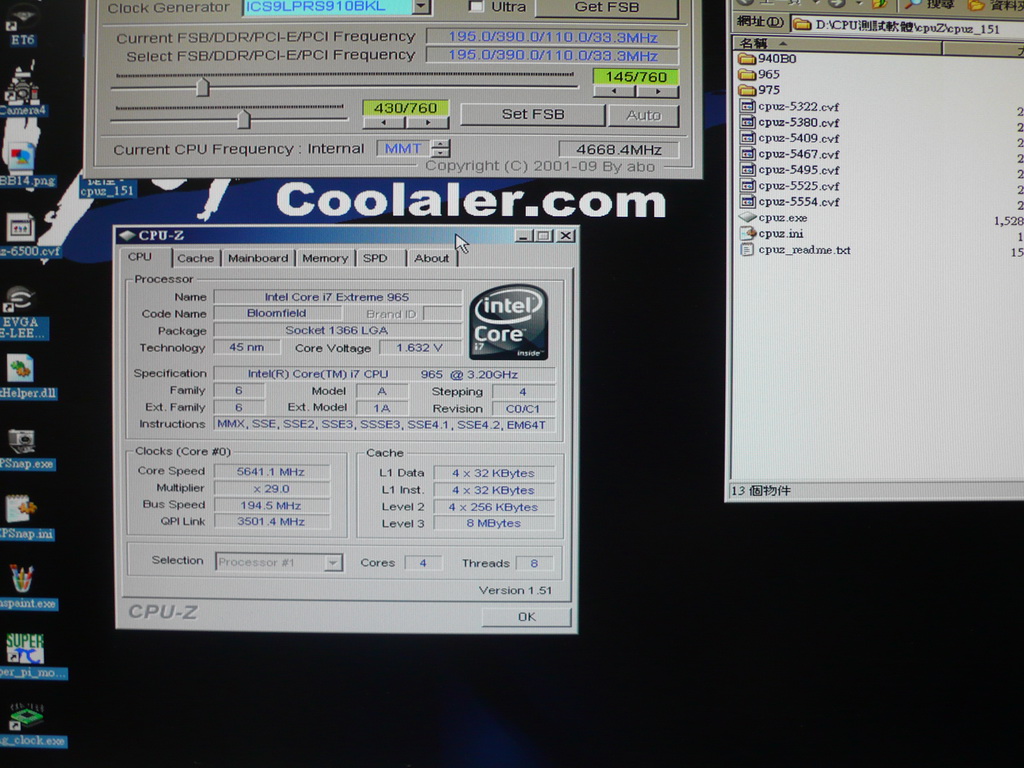Screen dimensions: 1024x768
Task: Select cpuz.ini in the Explorer file list
Action: [x=772, y=233]
